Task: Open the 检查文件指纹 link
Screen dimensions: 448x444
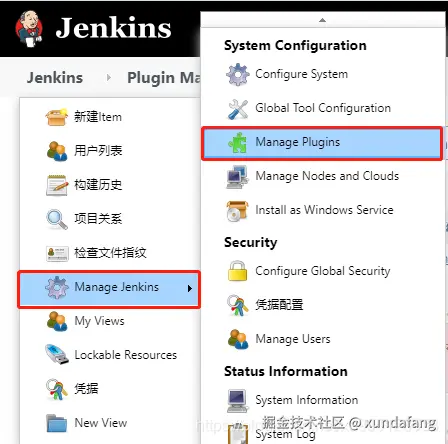Action: 110,253
